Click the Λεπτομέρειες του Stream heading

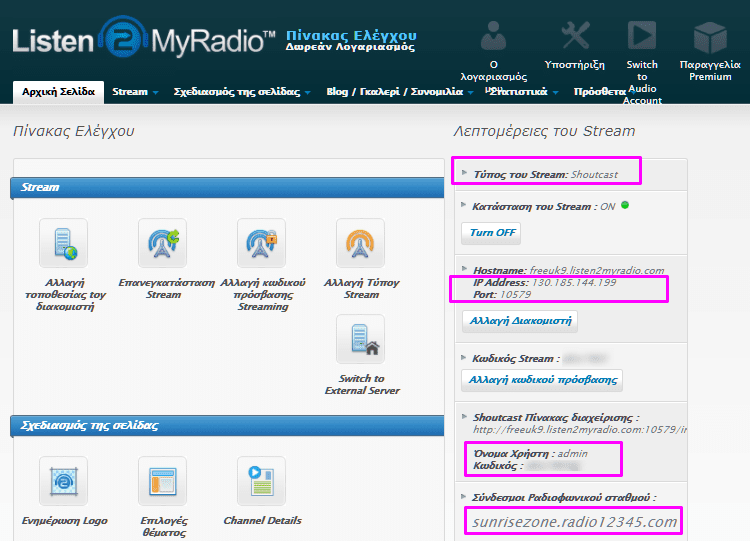coord(544,131)
